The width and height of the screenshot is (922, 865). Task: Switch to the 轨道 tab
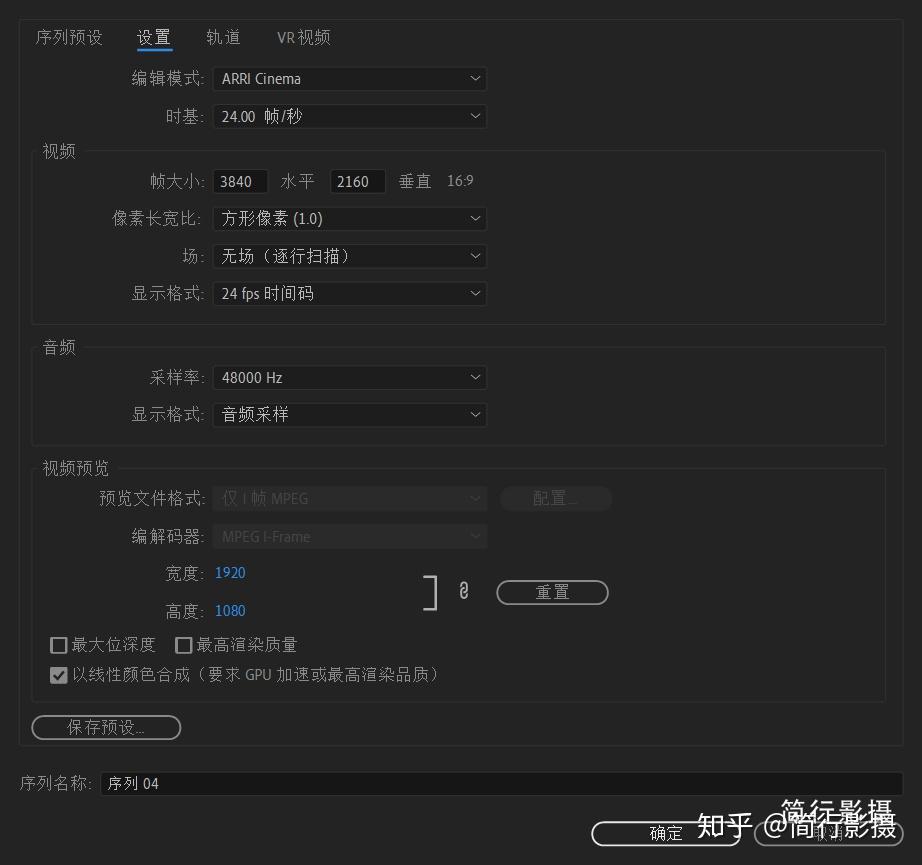click(x=223, y=38)
